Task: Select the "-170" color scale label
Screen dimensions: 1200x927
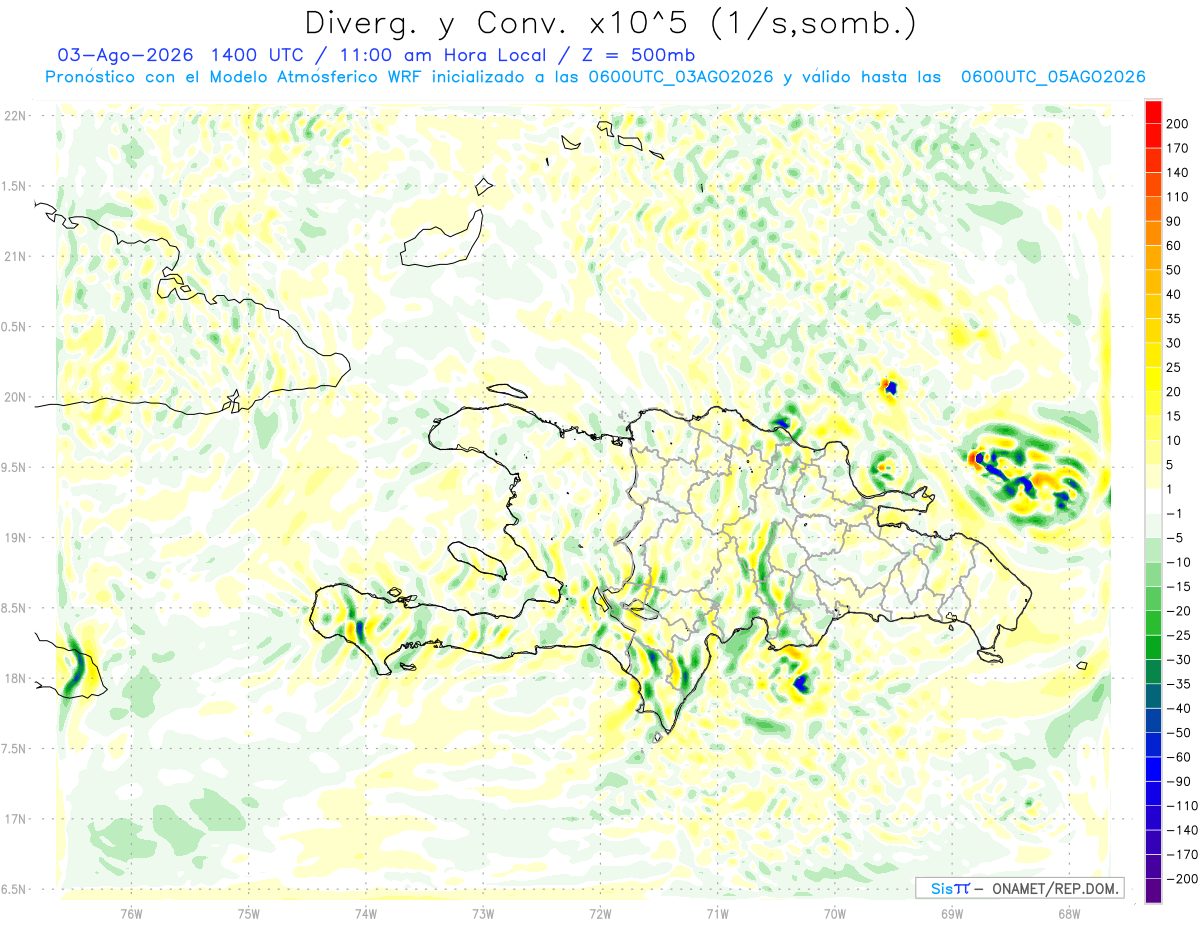Action: click(1182, 855)
